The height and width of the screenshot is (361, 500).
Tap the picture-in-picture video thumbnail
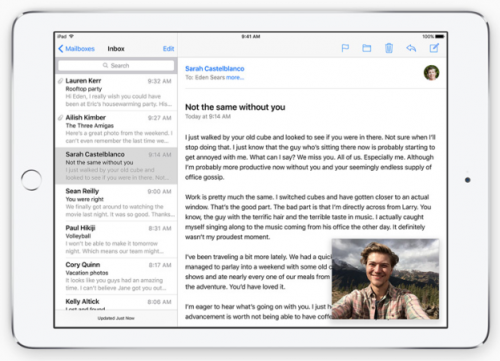[385, 279]
